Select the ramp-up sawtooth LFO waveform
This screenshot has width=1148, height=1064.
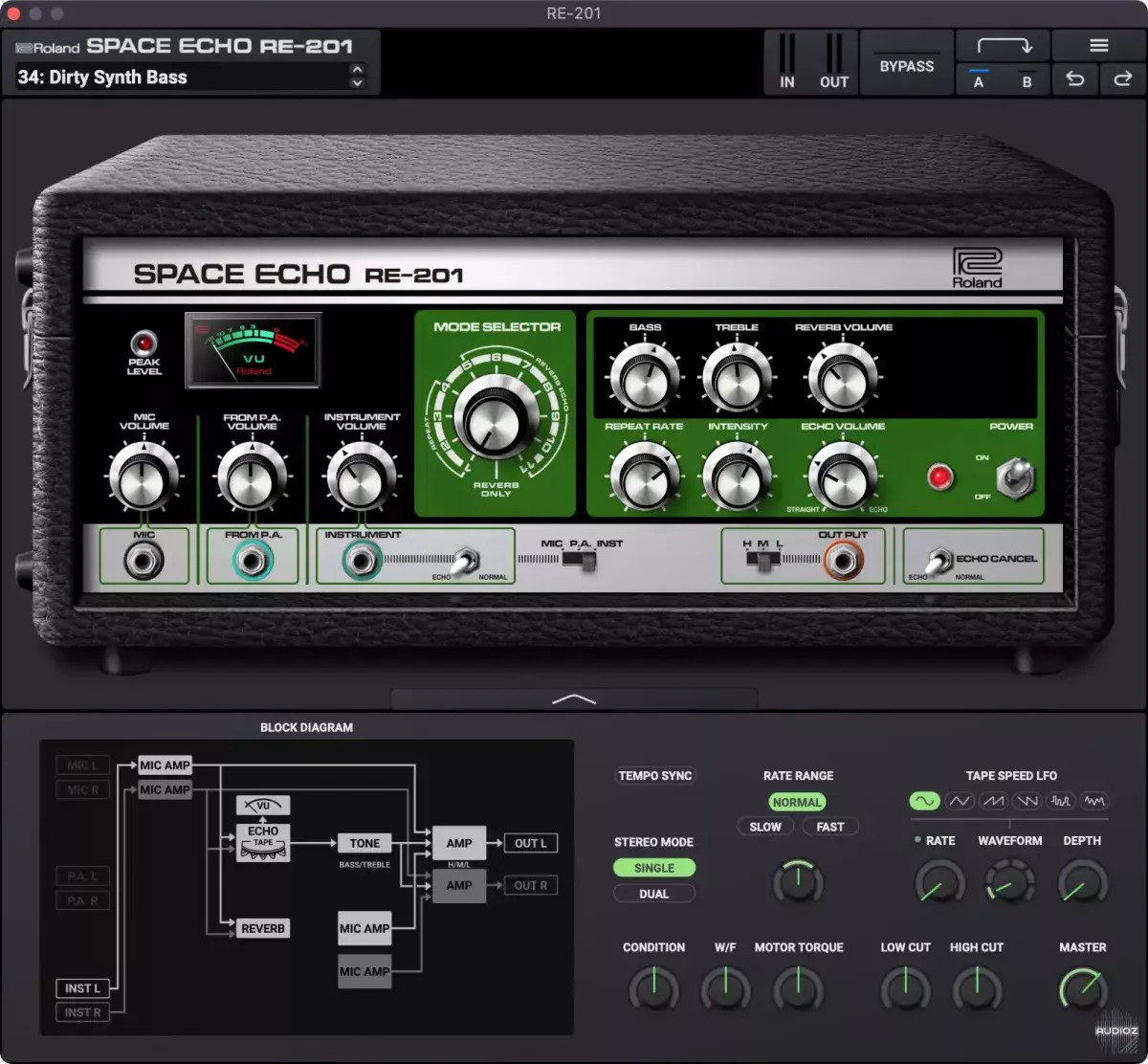[993, 801]
